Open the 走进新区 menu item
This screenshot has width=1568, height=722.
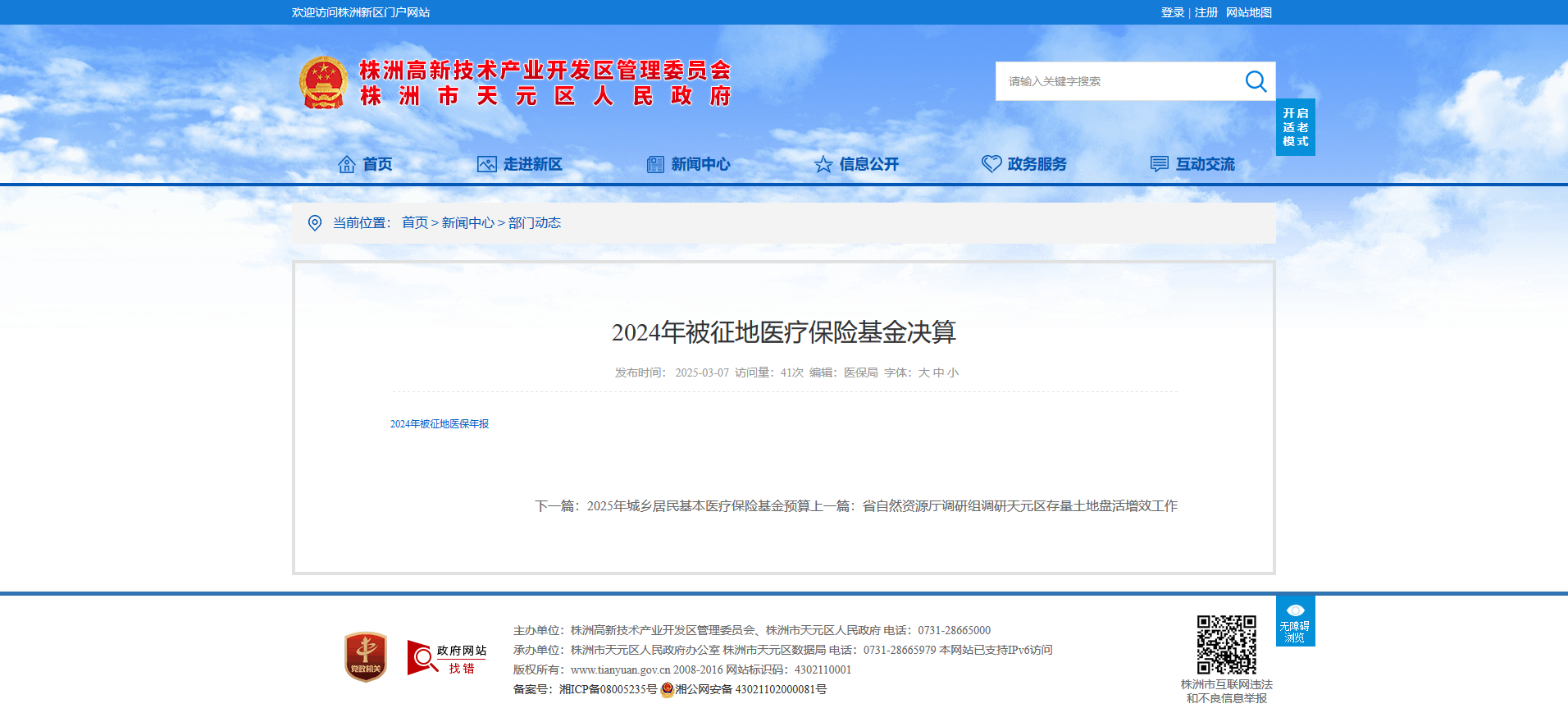point(520,164)
